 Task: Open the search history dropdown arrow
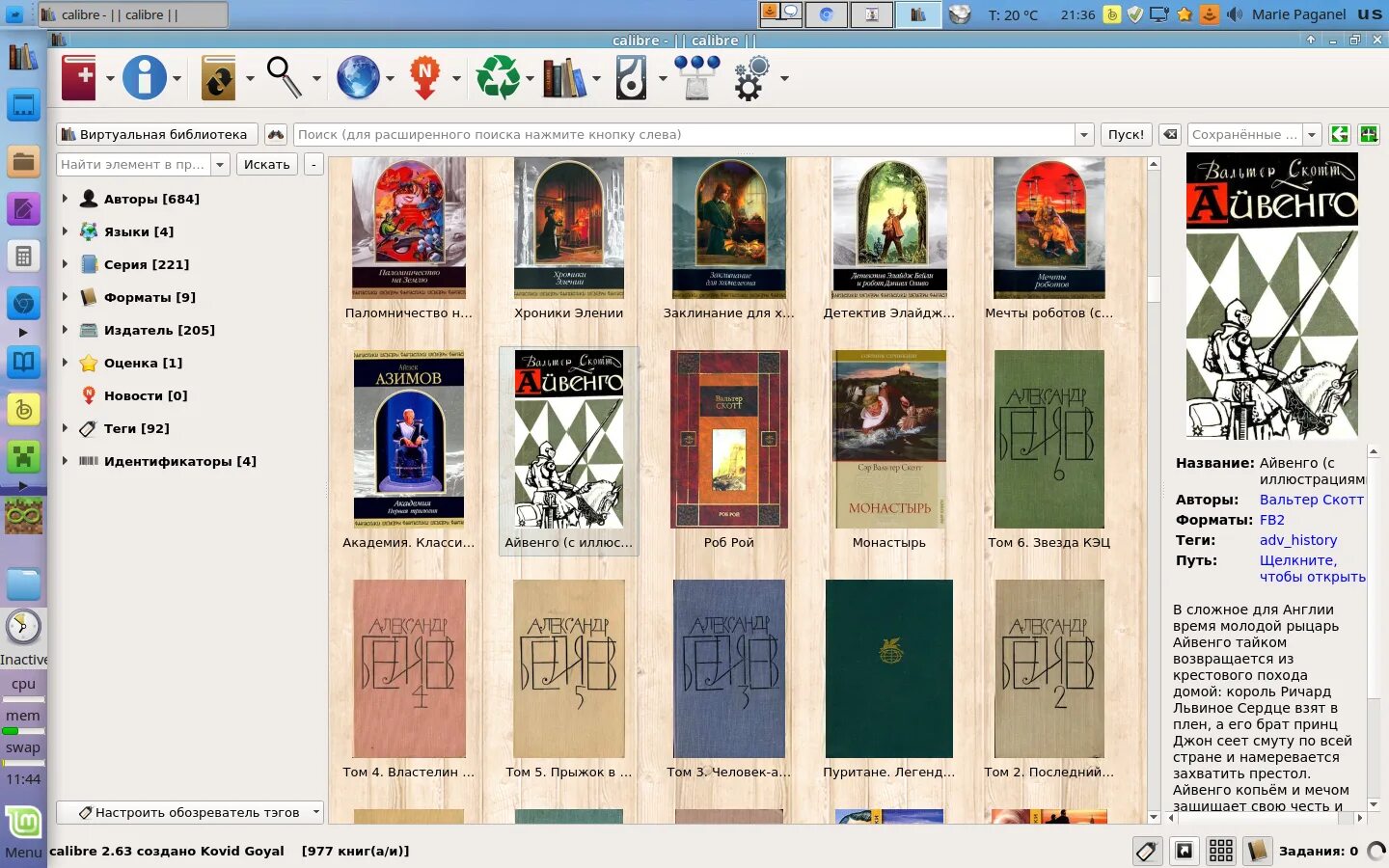1084,134
